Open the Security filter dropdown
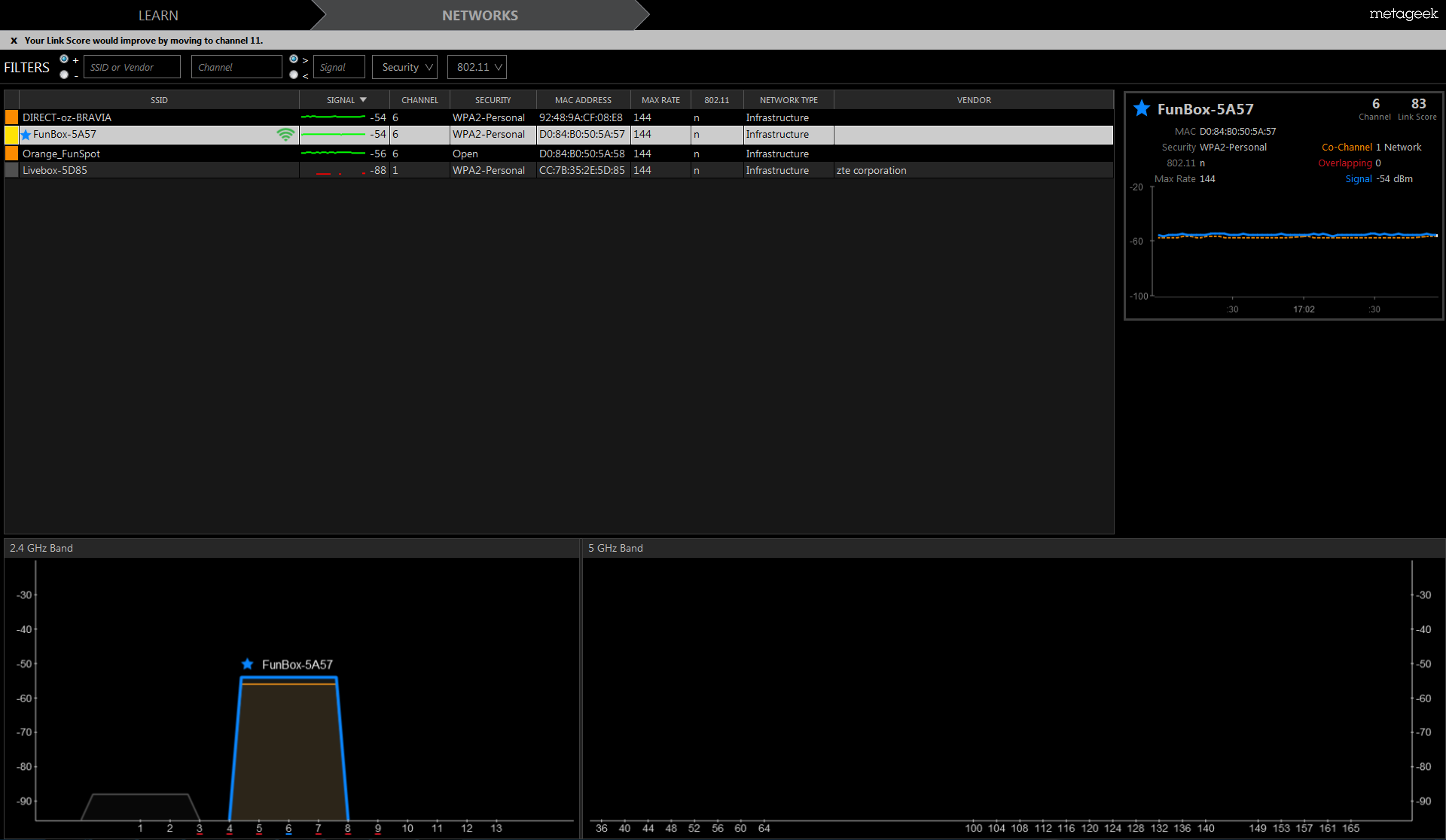This screenshot has width=1446, height=840. click(x=404, y=67)
